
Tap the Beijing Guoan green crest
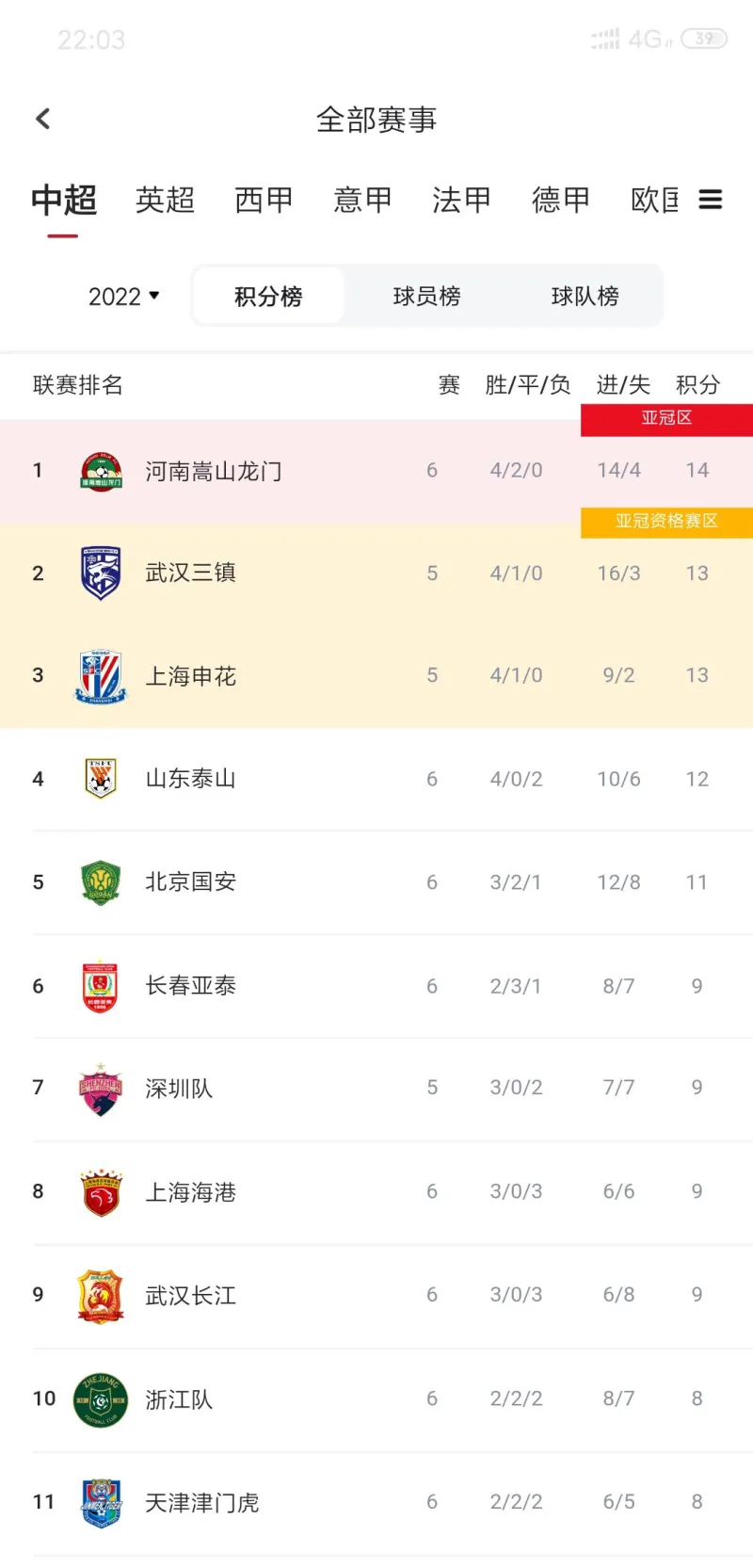coord(101,882)
